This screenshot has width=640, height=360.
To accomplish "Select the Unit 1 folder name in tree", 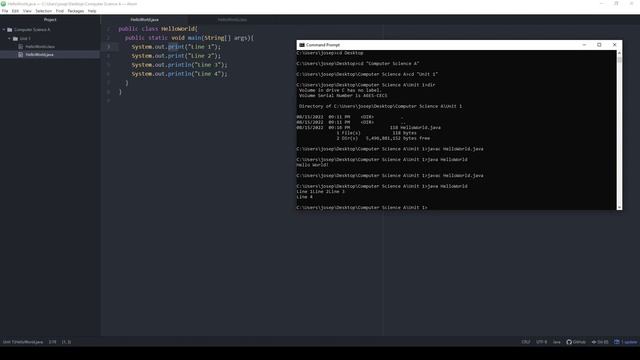I will [x=25, y=38].
